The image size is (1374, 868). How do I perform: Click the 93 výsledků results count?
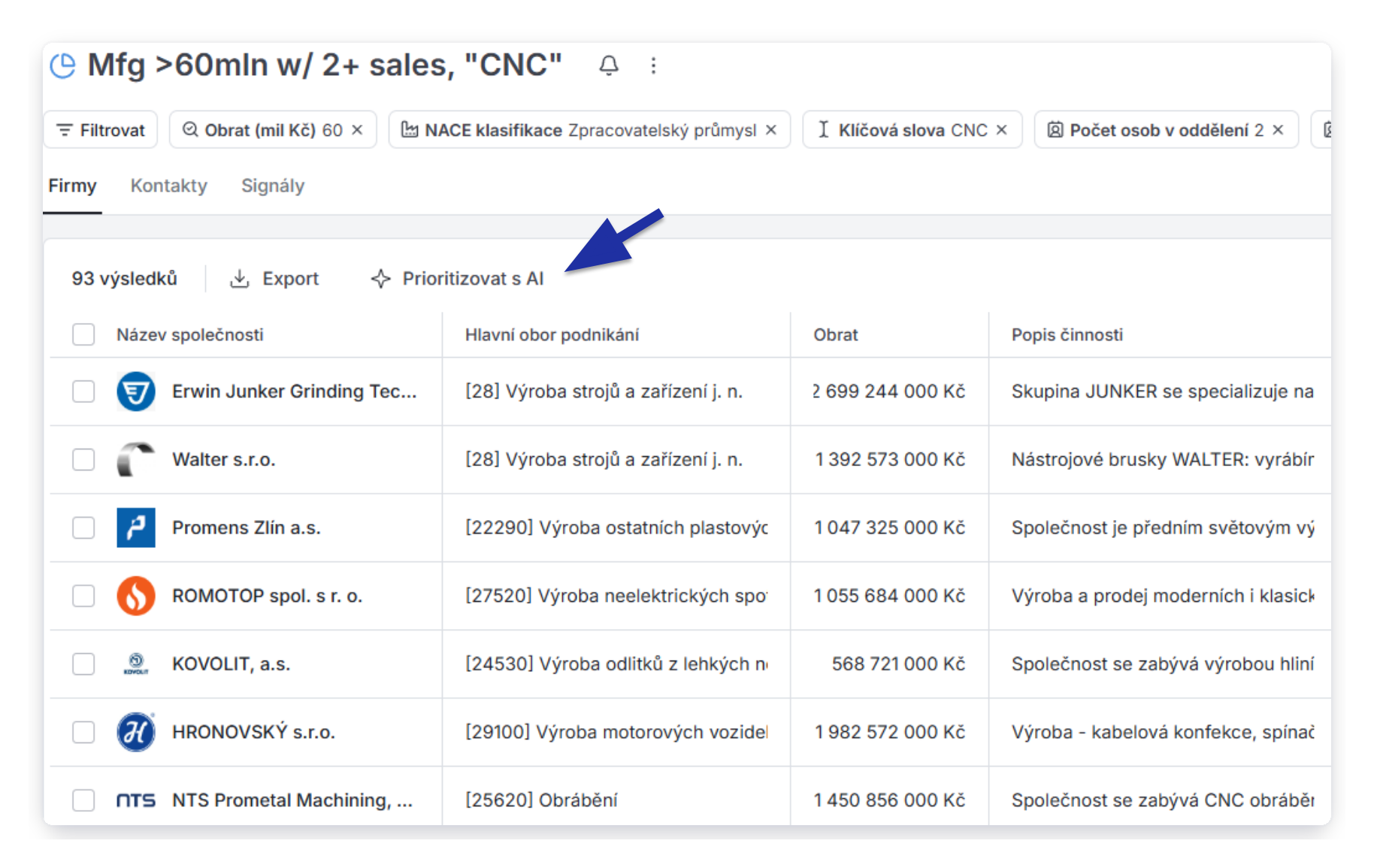click(x=124, y=279)
